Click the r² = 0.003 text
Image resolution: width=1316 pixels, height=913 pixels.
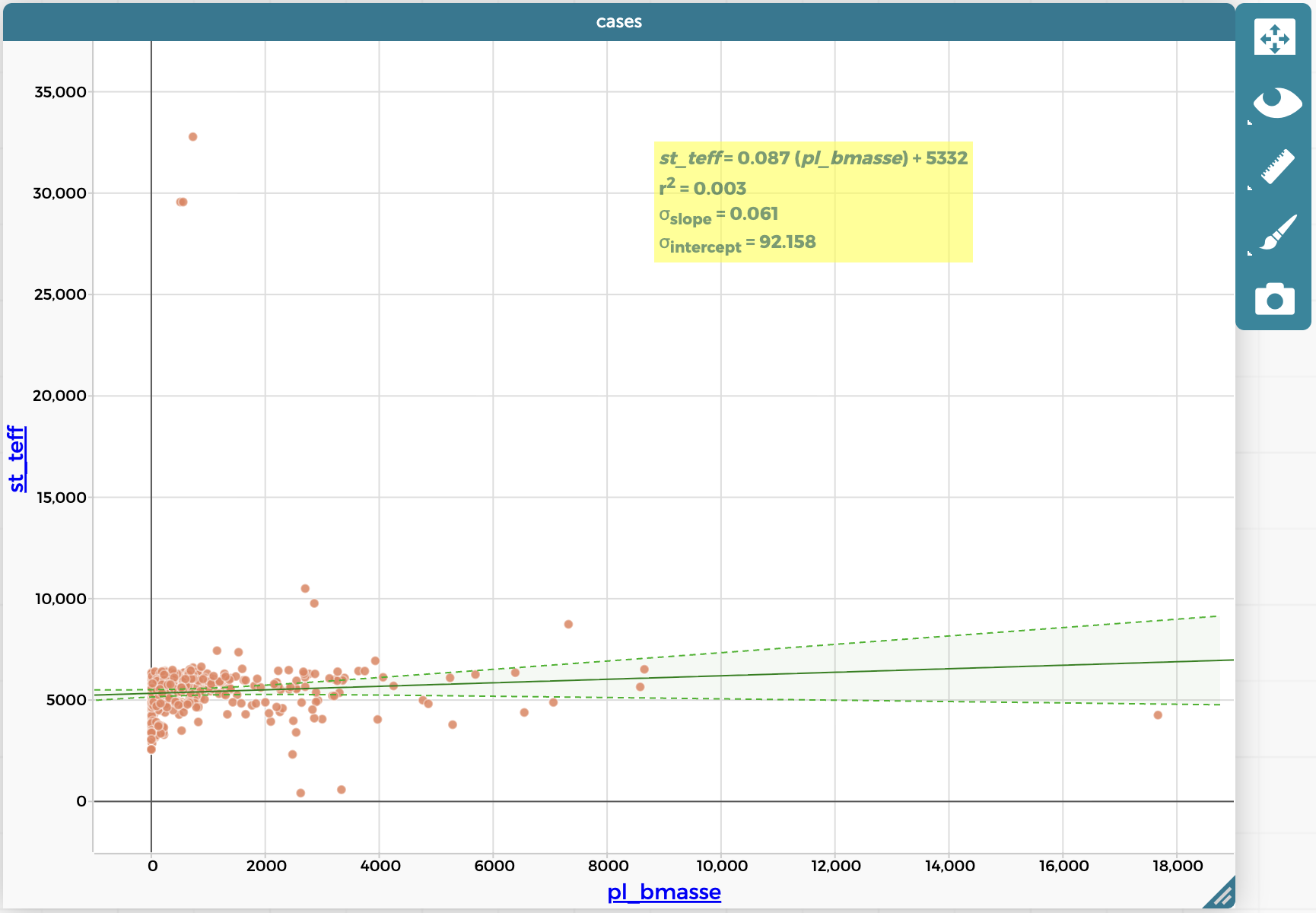point(703,187)
